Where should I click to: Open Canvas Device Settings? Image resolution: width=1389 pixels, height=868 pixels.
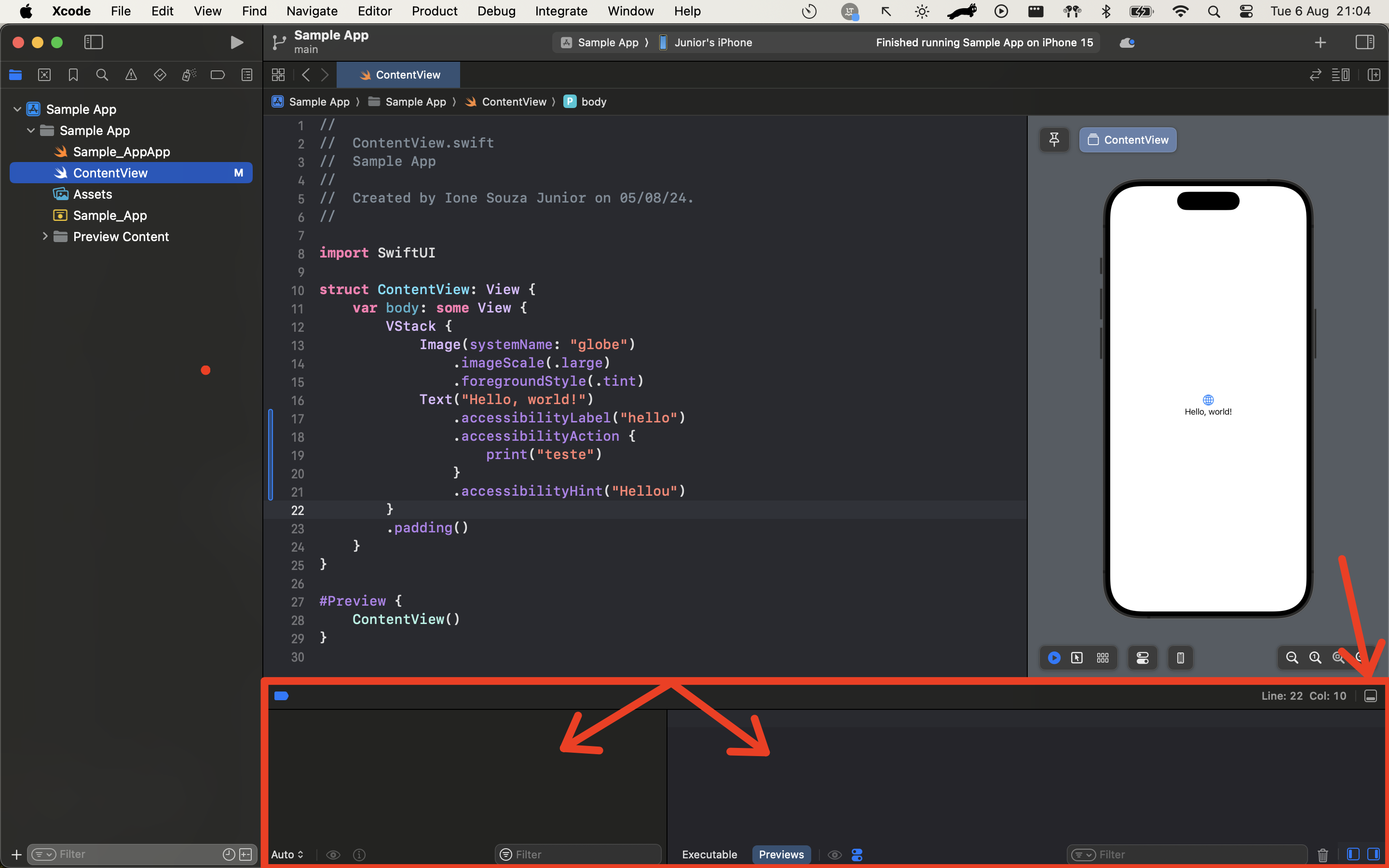[x=1142, y=657]
